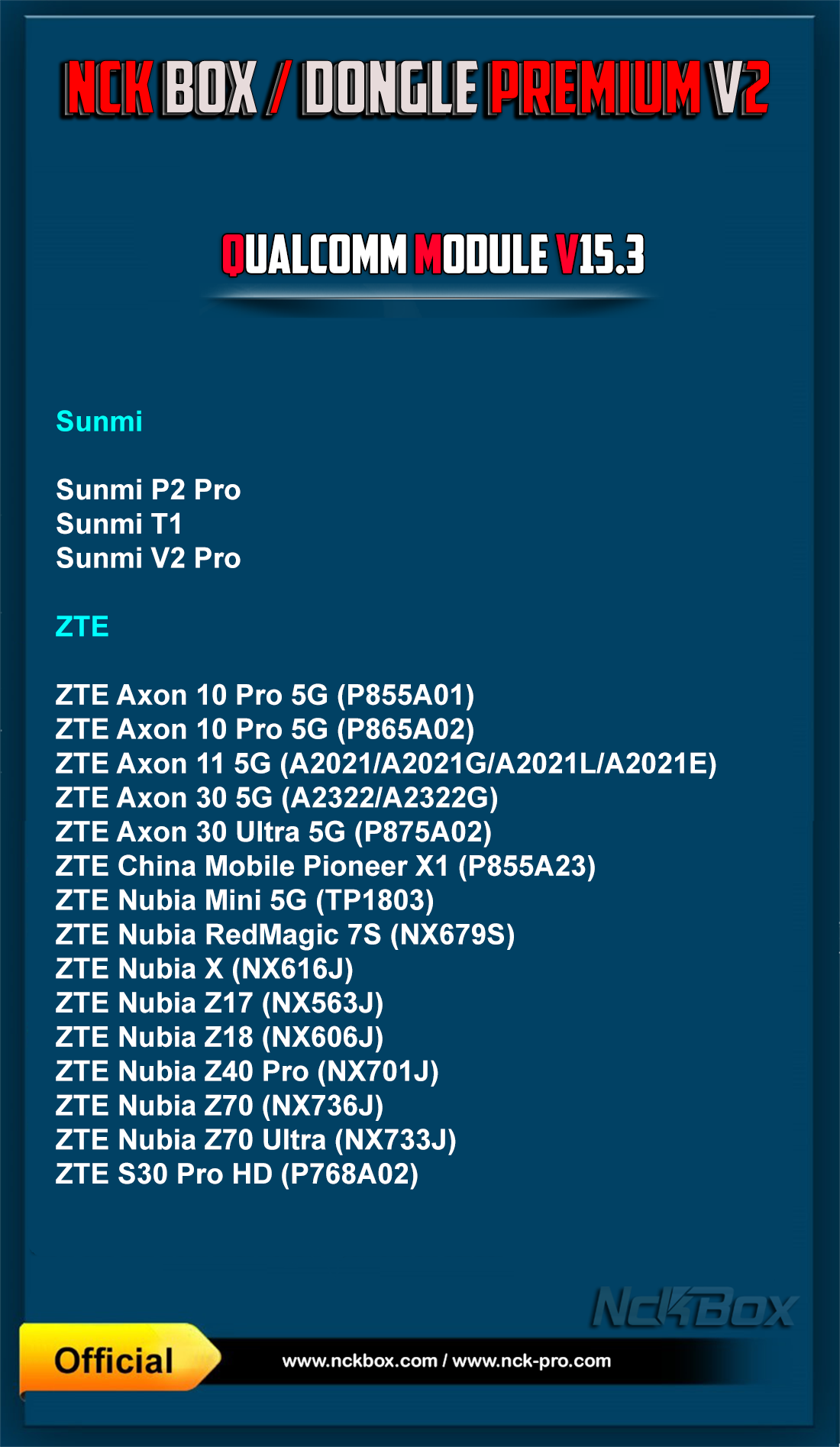840x1447 pixels.
Task: Pick ZTE Axon 30 Ultra 5G (P875A02)
Action: [x=273, y=832]
